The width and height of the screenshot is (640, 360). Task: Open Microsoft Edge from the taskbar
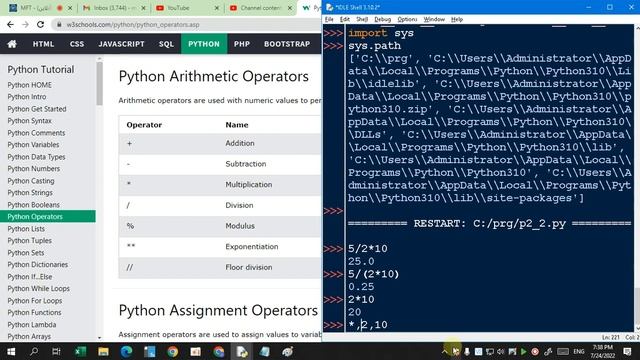click(127, 351)
